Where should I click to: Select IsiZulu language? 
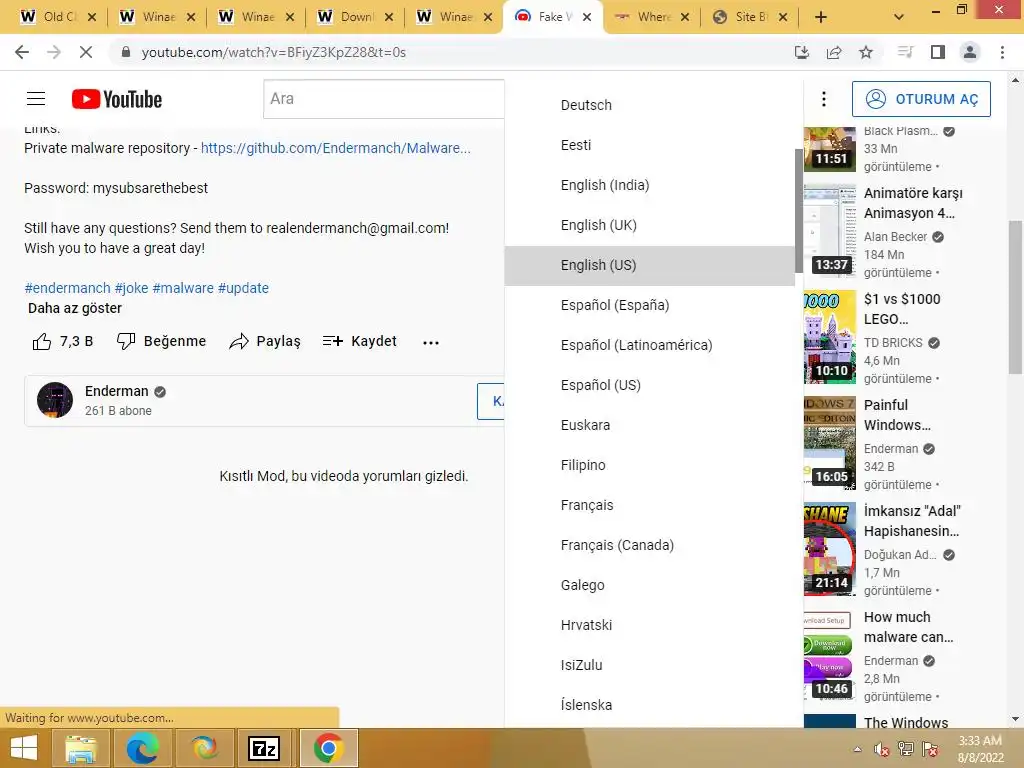(x=649, y=665)
